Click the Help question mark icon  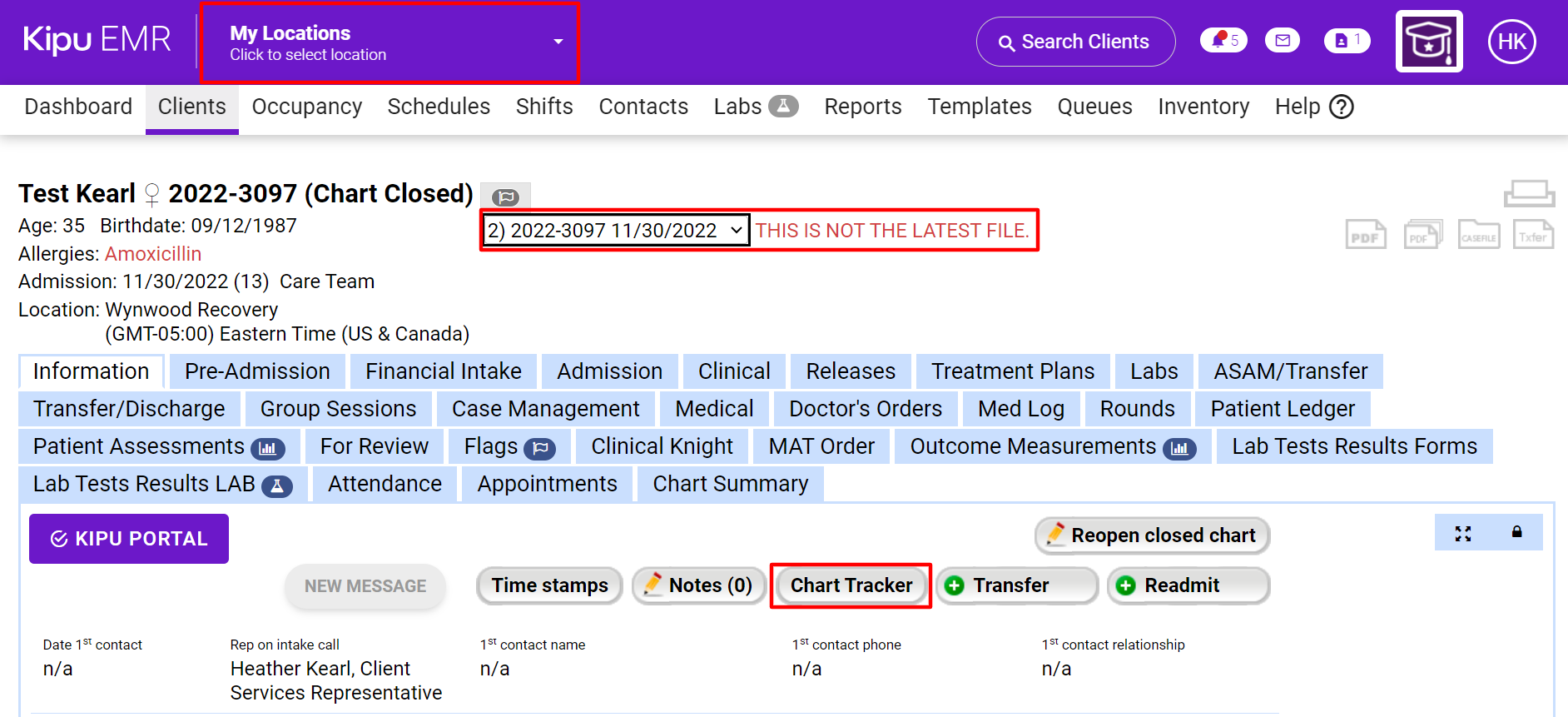1341,107
